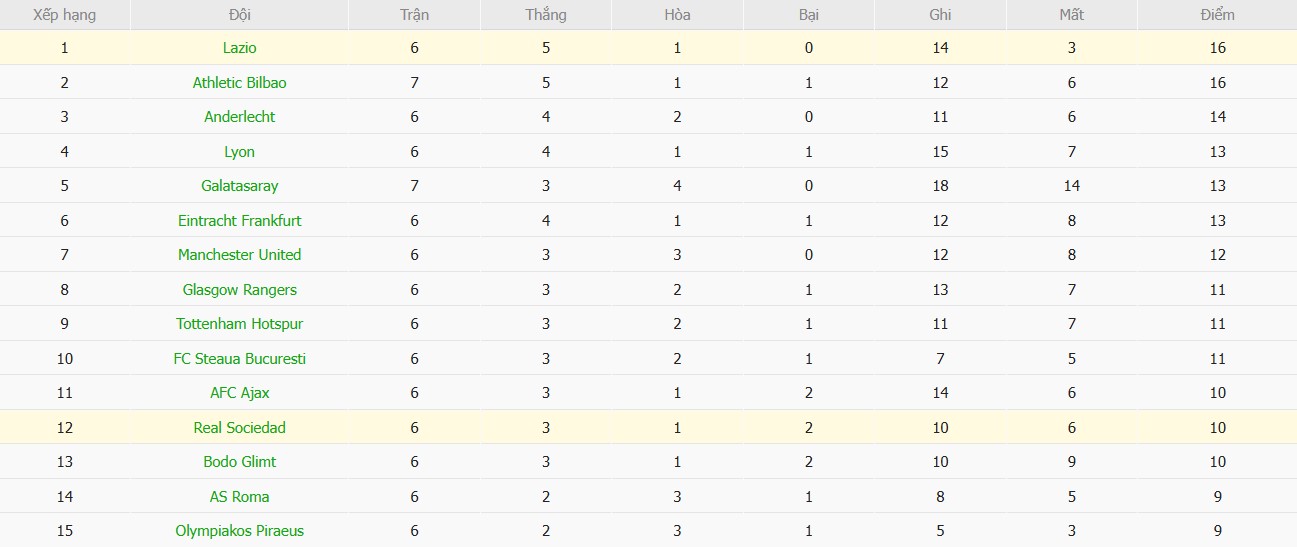This screenshot has height=547, width=1297.
Task: Select the Điểm column header
Action: 1217,15
